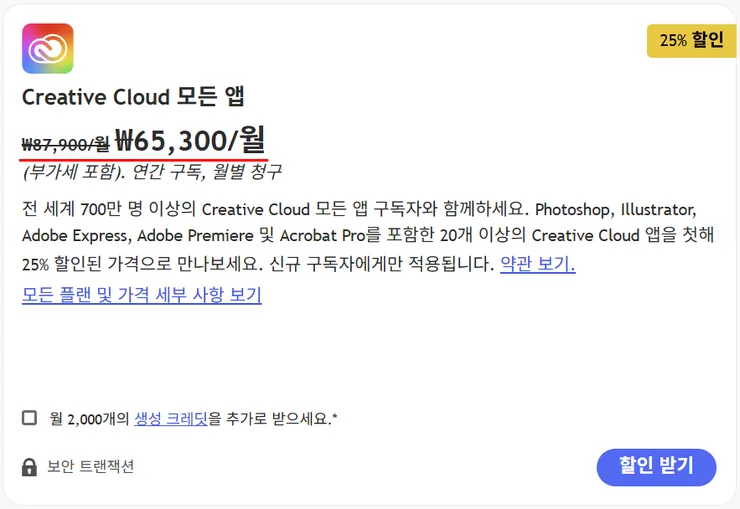The width and height of the screenshot is (740, 509).
Task: Click the red underline beneath the prices
Action: [143, 159]
